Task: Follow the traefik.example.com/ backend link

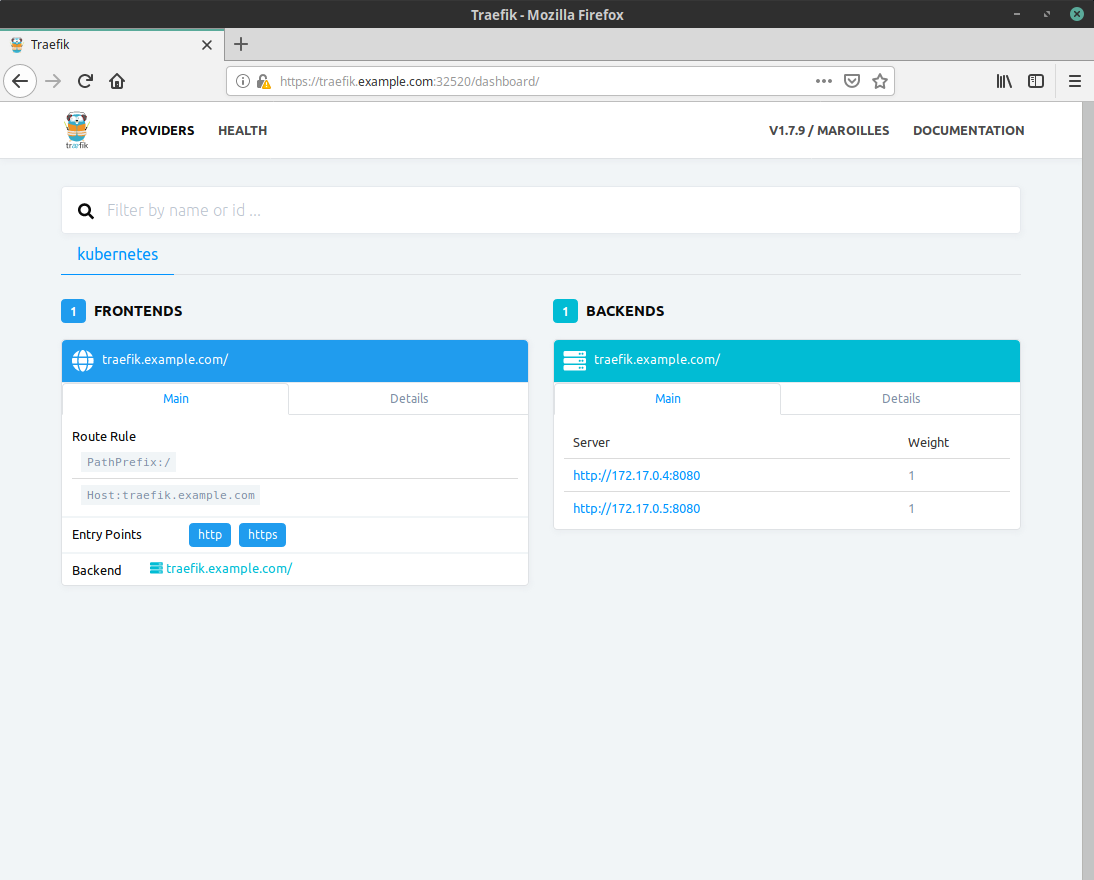Action: 229,568
